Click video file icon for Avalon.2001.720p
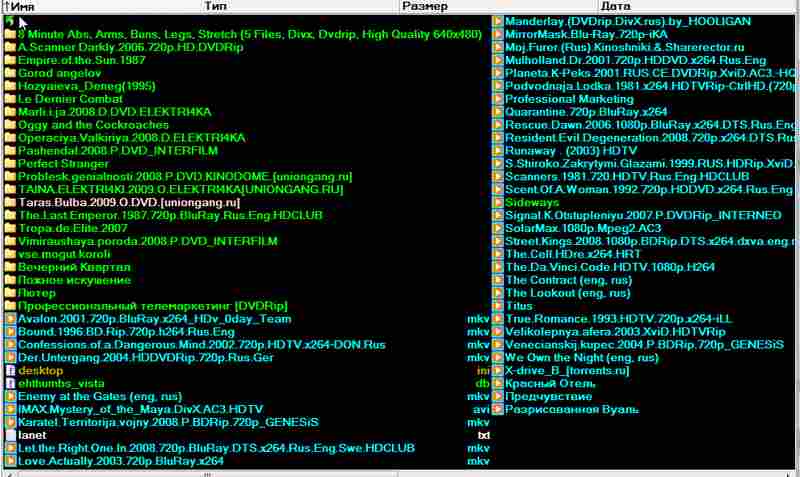 tap(10, 319)
